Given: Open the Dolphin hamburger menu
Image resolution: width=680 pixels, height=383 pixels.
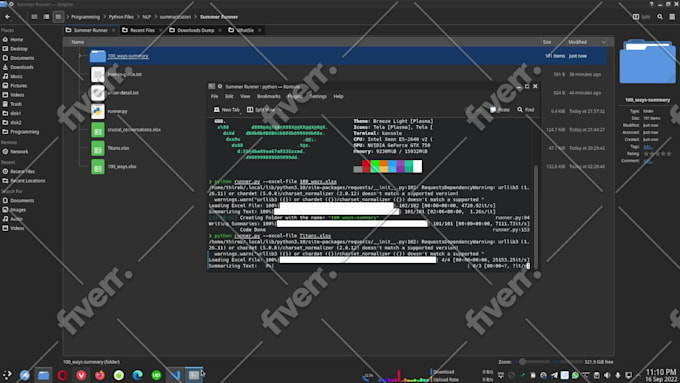Looking at the screenshot, I should point(672,17).
